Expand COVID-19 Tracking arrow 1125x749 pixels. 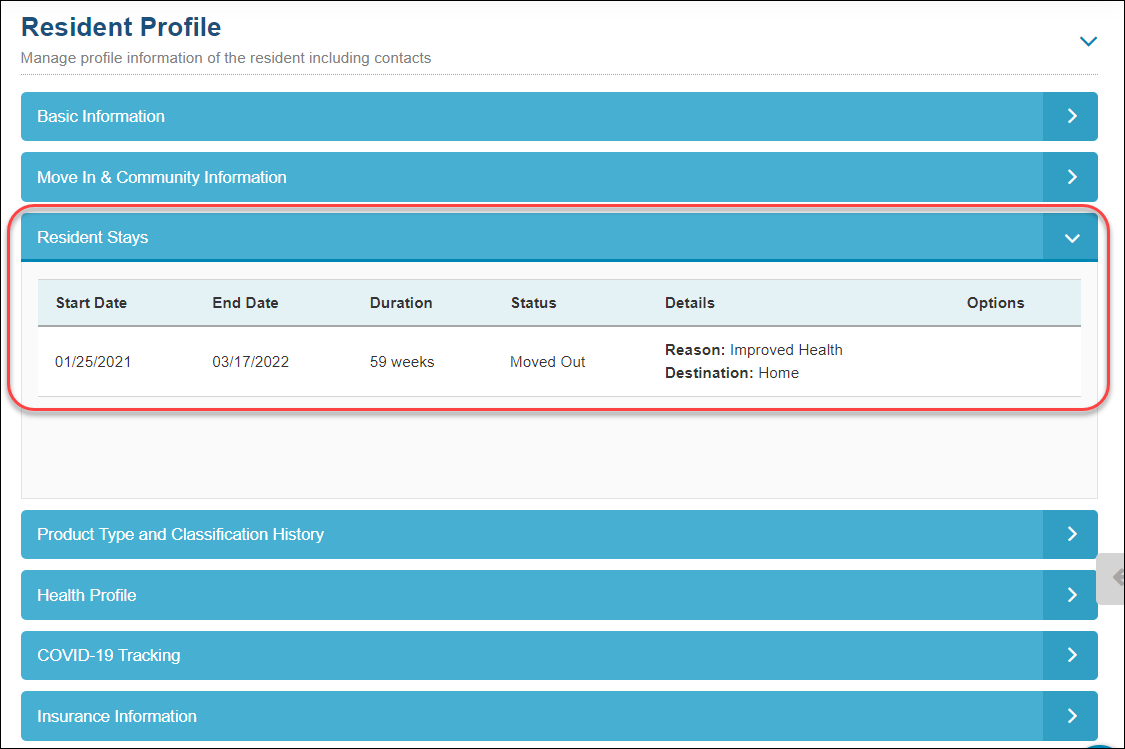(x=1070, y=655)
